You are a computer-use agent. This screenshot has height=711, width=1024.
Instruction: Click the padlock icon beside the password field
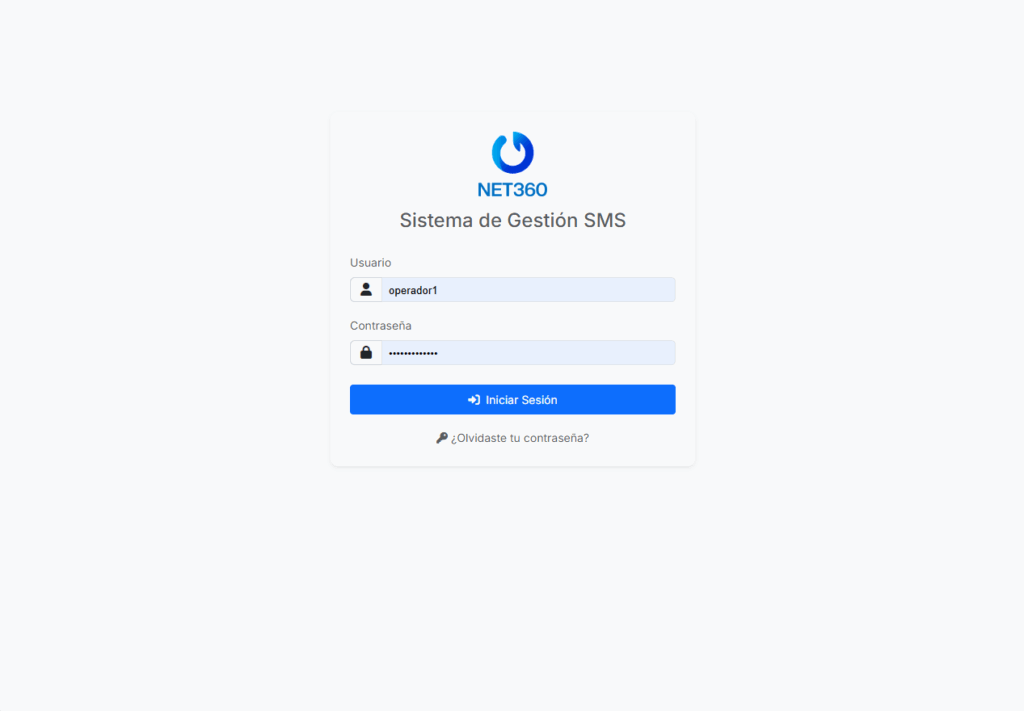pos(366,353)
